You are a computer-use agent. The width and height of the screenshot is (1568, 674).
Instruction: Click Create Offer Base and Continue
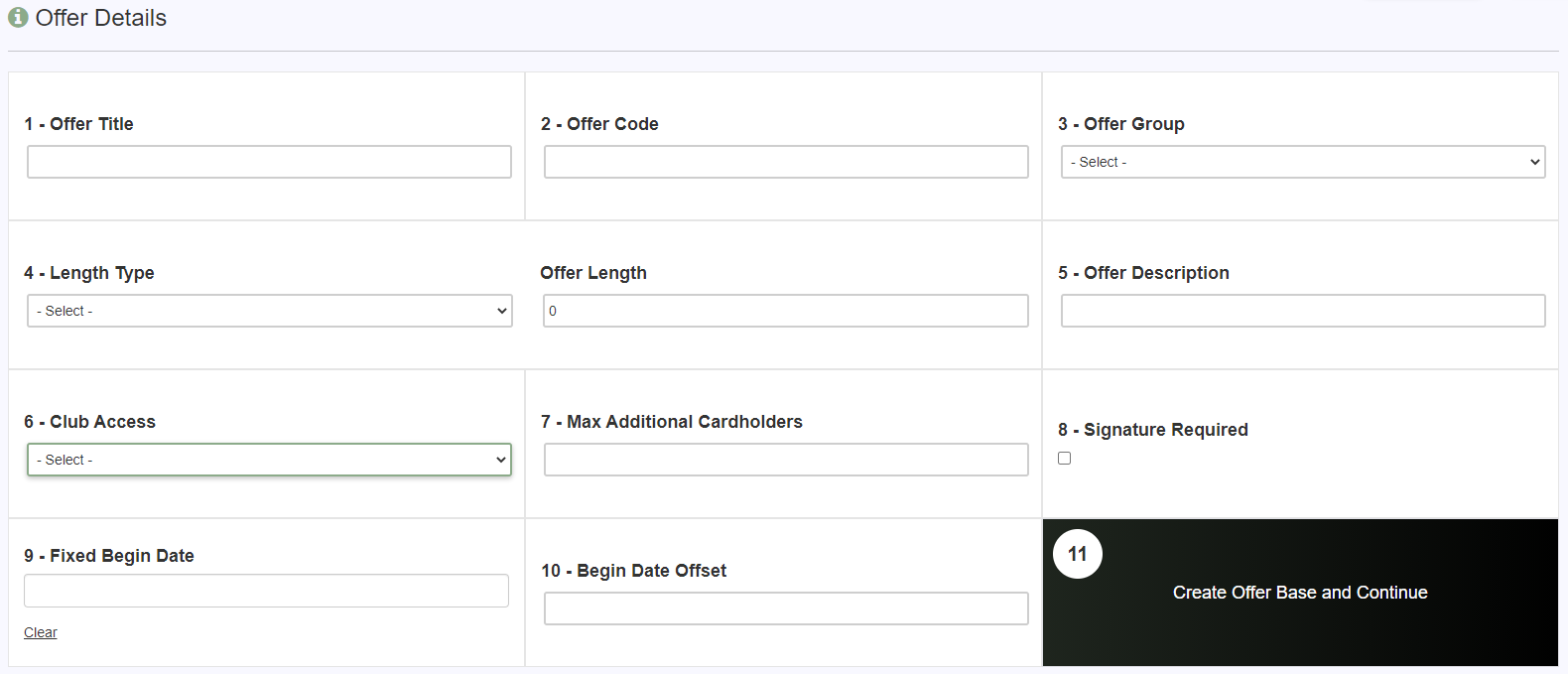tap(1300, 593)
